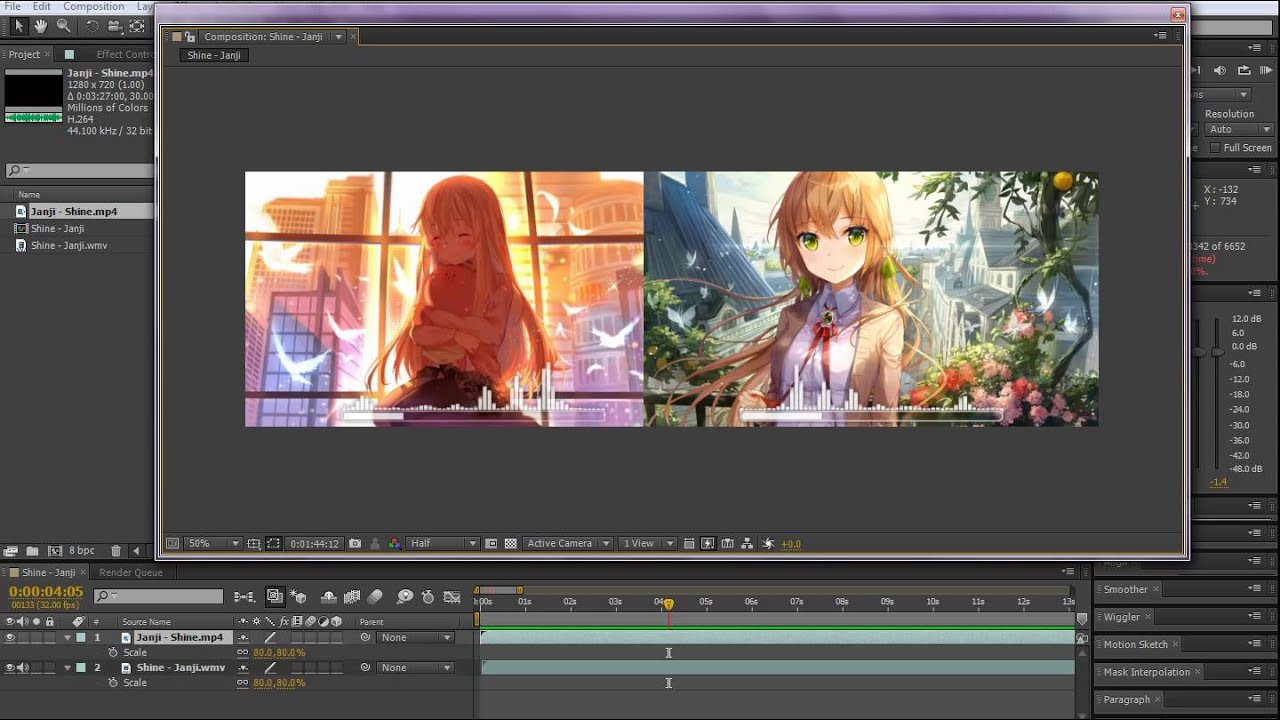Enable Frame Blending switch in timeline
The width and height of the screenshot is (1280, 720).
pyautogui.click(x=352, y=597)
